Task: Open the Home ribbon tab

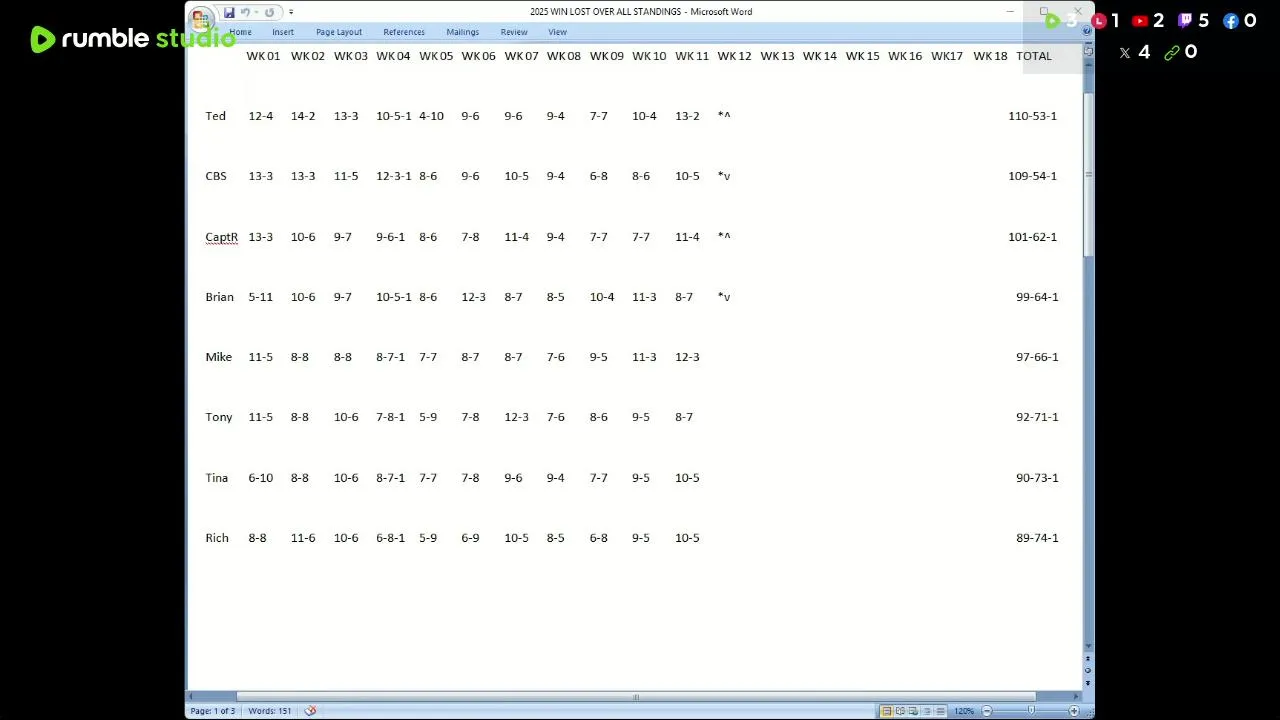Action: coord(240,32)
